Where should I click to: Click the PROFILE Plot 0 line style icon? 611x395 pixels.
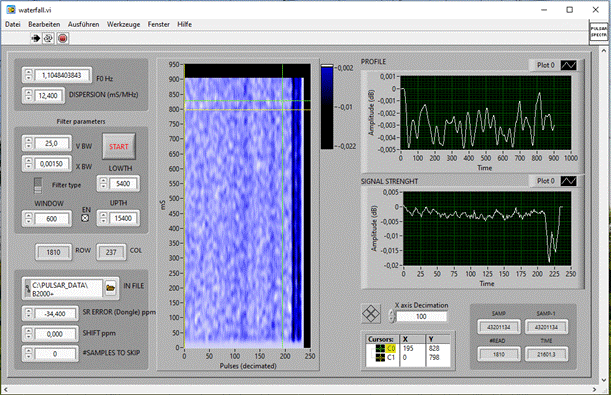coord(569,65)
